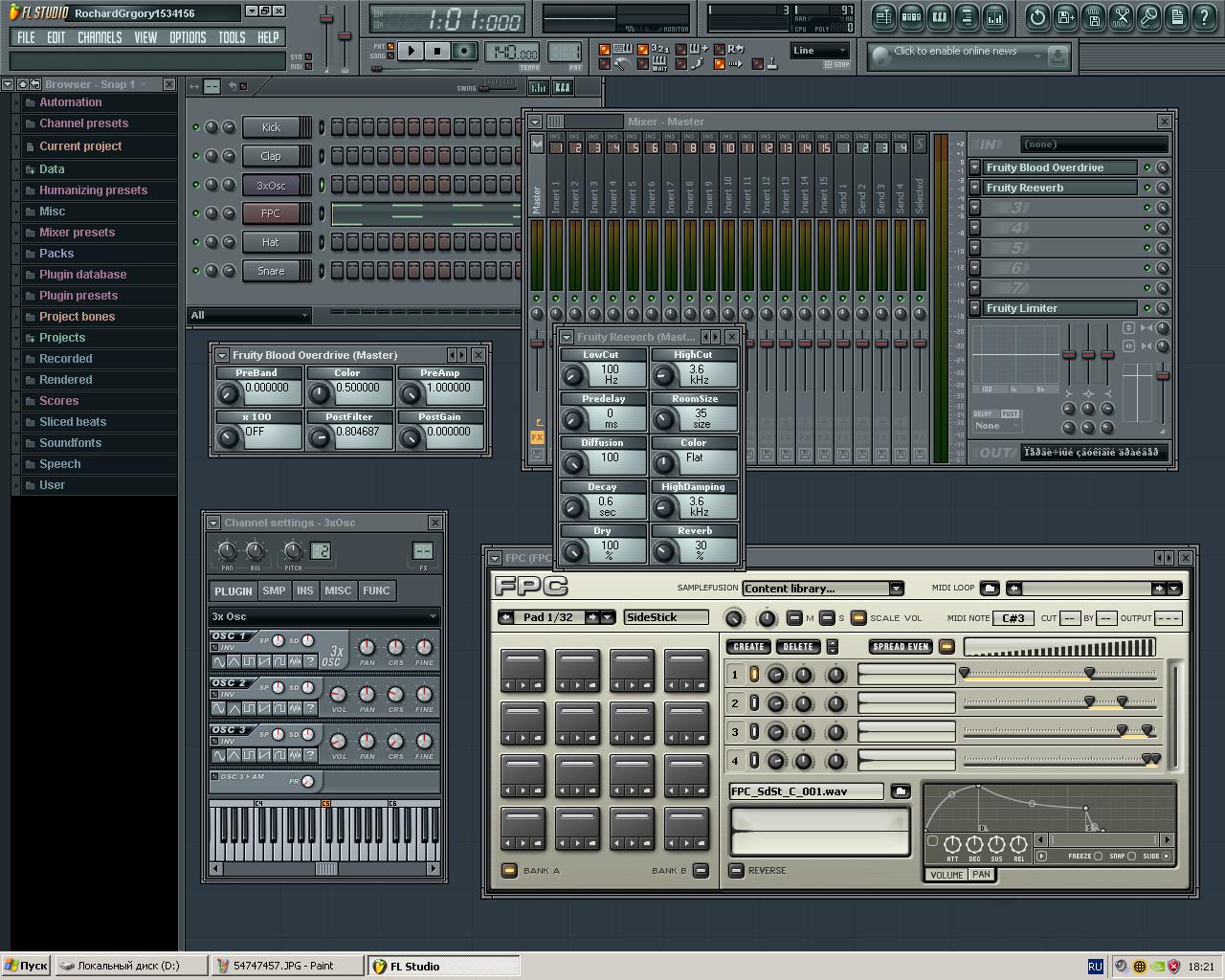This screenshot has height=980, width=1225.
Task: Open the Samplefusion Content library dropdown
Action: 896,589
